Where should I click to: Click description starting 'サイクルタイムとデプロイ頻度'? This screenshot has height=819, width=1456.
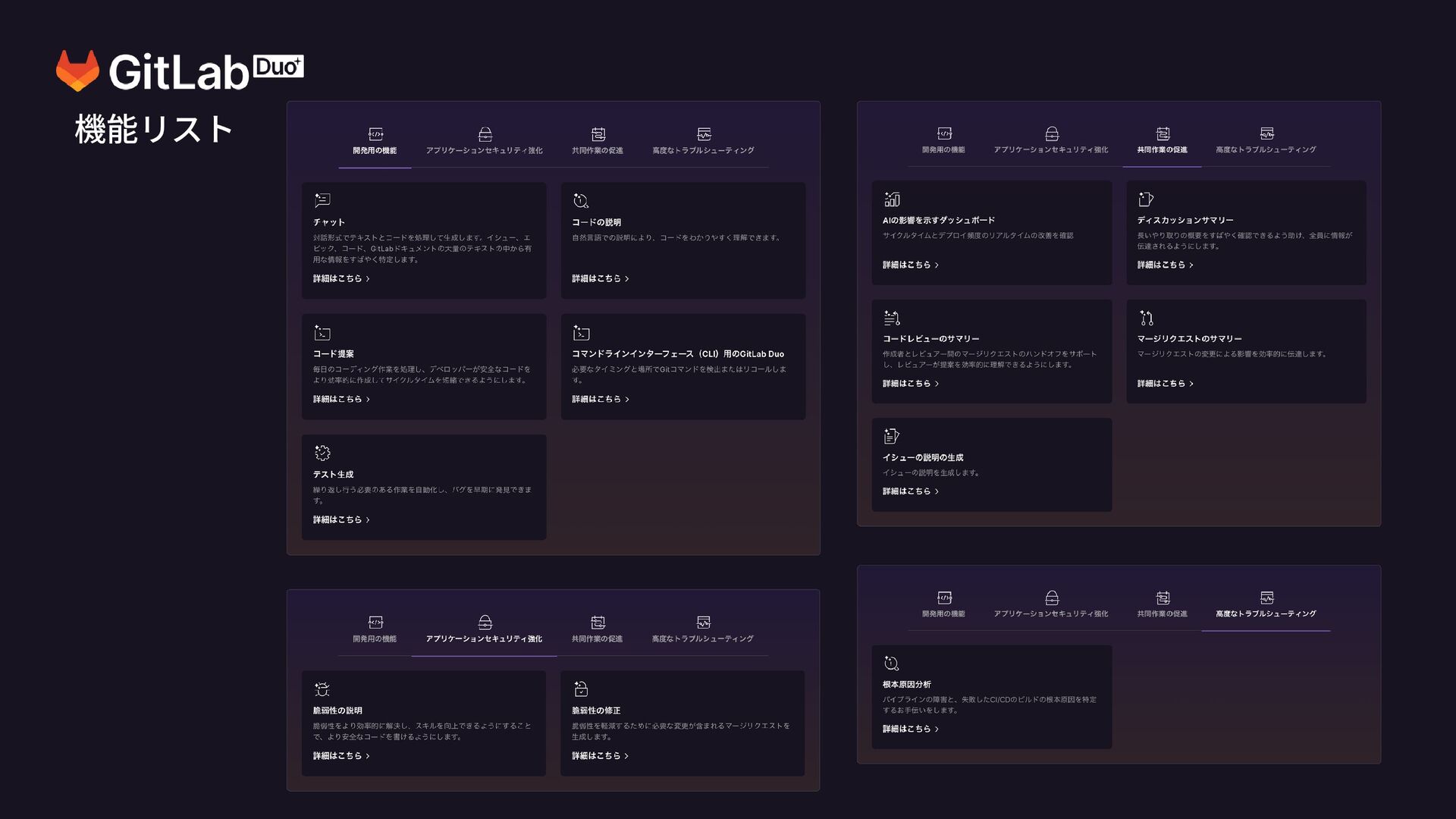tap(978, 236)
